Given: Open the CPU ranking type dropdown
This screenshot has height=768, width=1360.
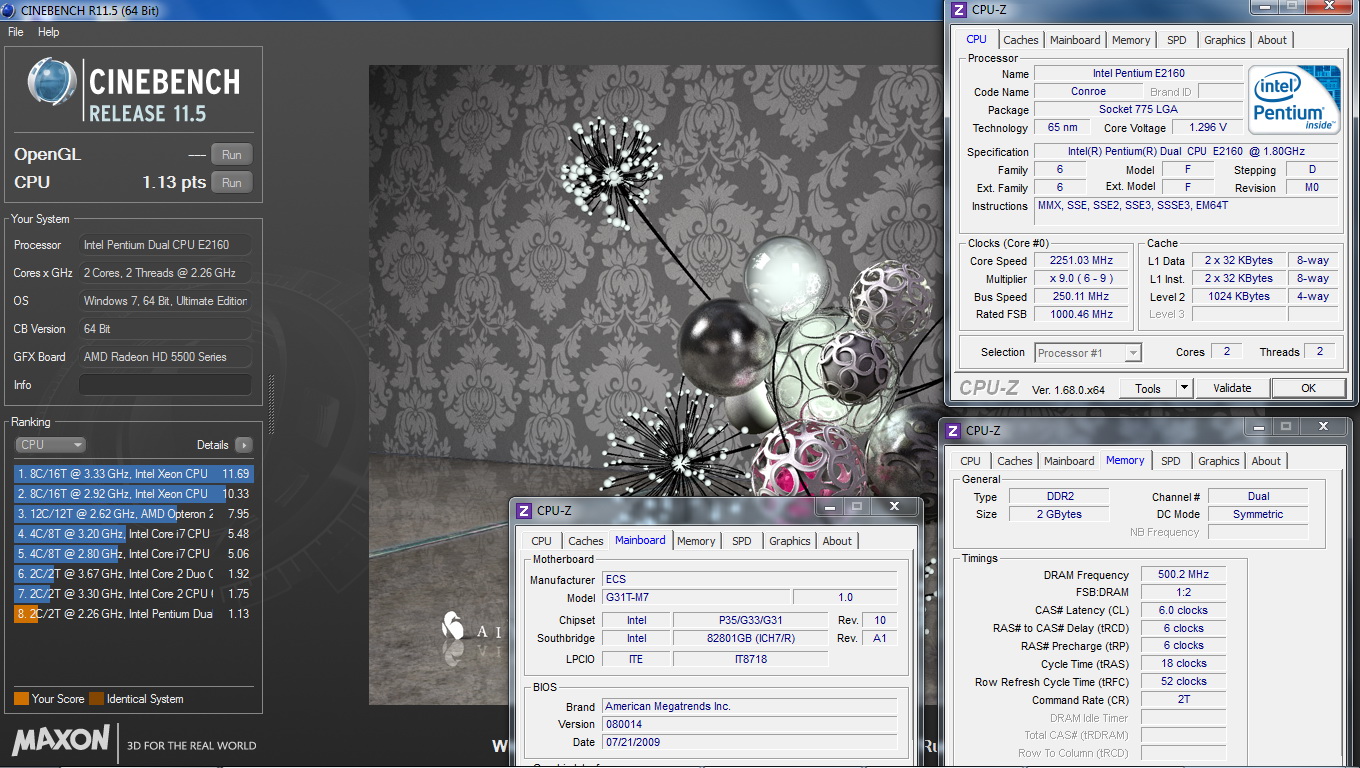Looking at the screenshot, I should [50, 445].
